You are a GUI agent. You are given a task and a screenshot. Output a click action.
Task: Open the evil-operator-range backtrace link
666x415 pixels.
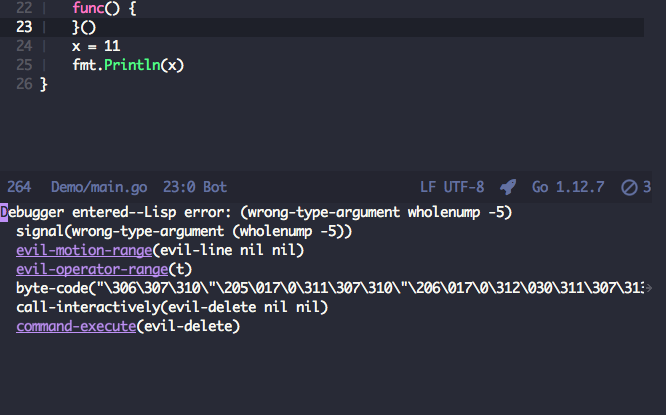[x=92, y=269]
